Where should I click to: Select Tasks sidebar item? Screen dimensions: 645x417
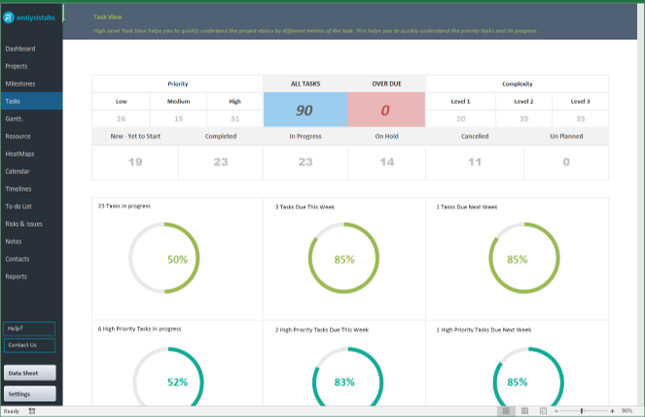pos(31,101)
